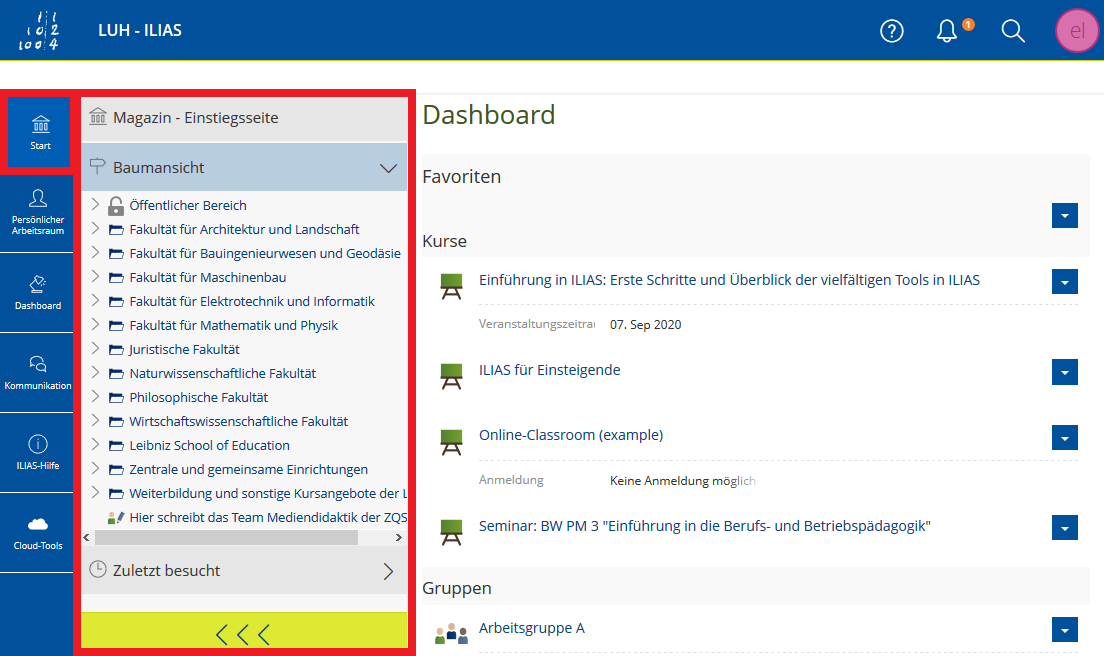Open group Arbeitsgruppe A
The height and width of the screenshot is (656, 1104).
coord(532,628)
